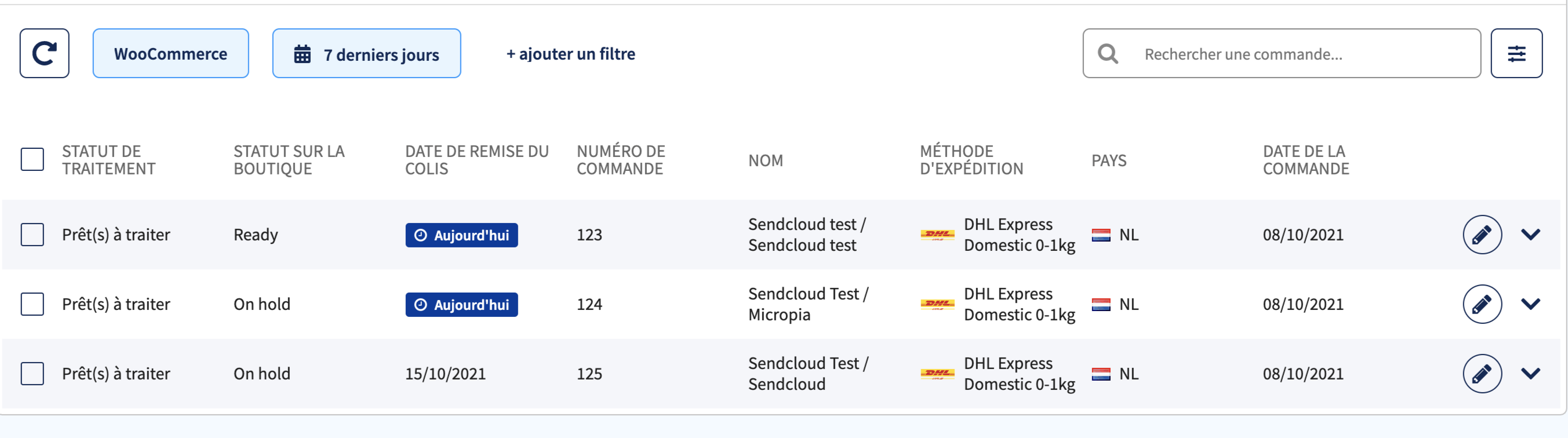Click + ajouter un filtre
Image resolution: width=1568 pixels, height=438 pixels.
tap(570, 54)
